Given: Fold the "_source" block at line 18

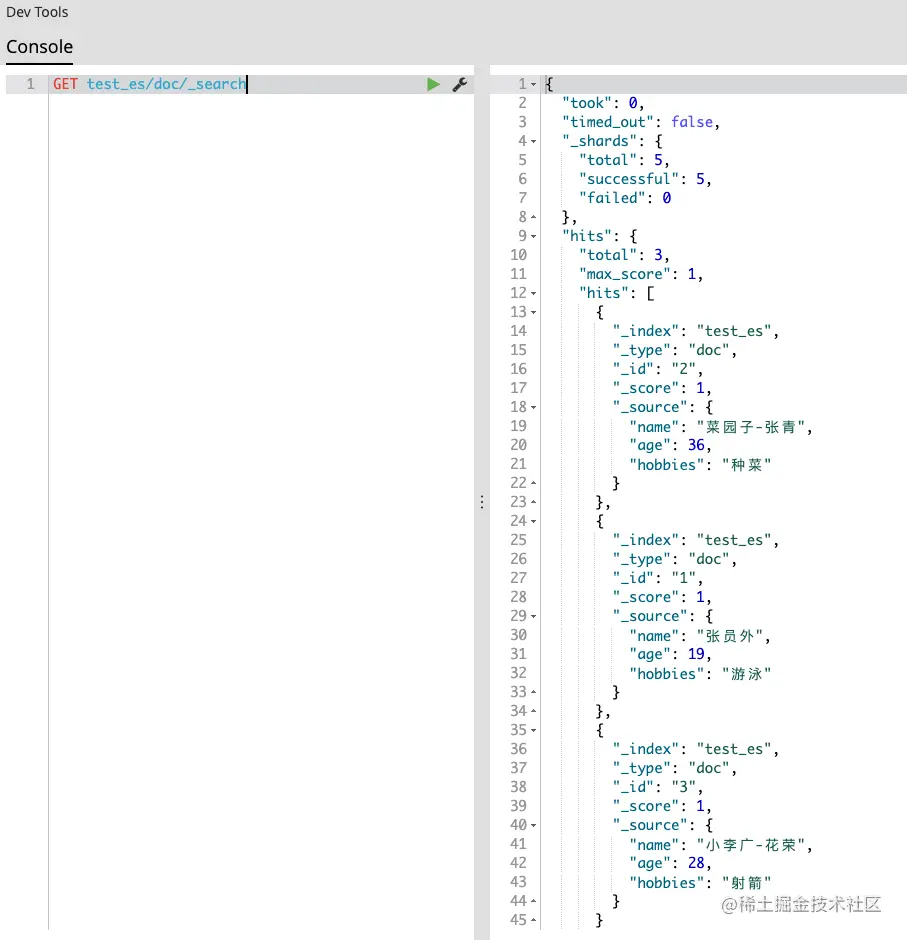Looking at the screenshot, I should (534, 408).
